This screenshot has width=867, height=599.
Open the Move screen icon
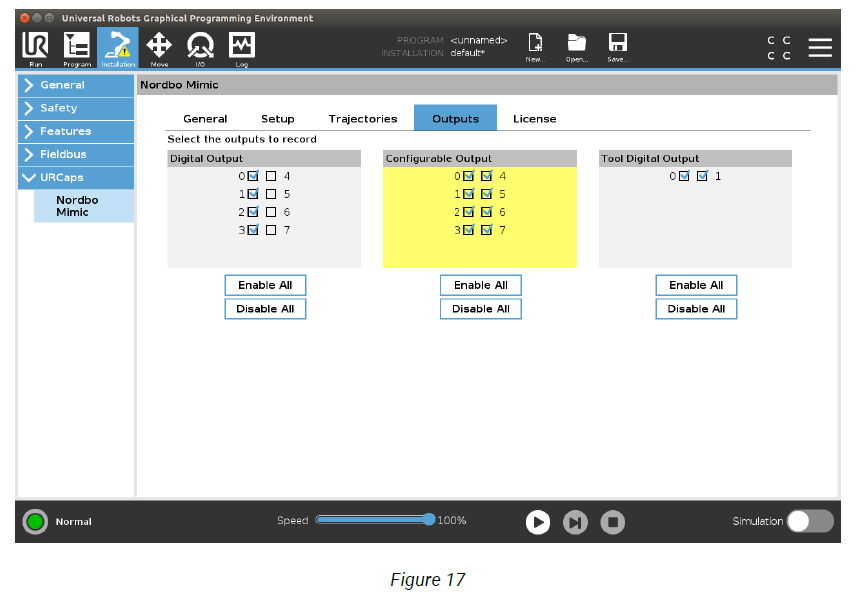[x=159, y=48]
